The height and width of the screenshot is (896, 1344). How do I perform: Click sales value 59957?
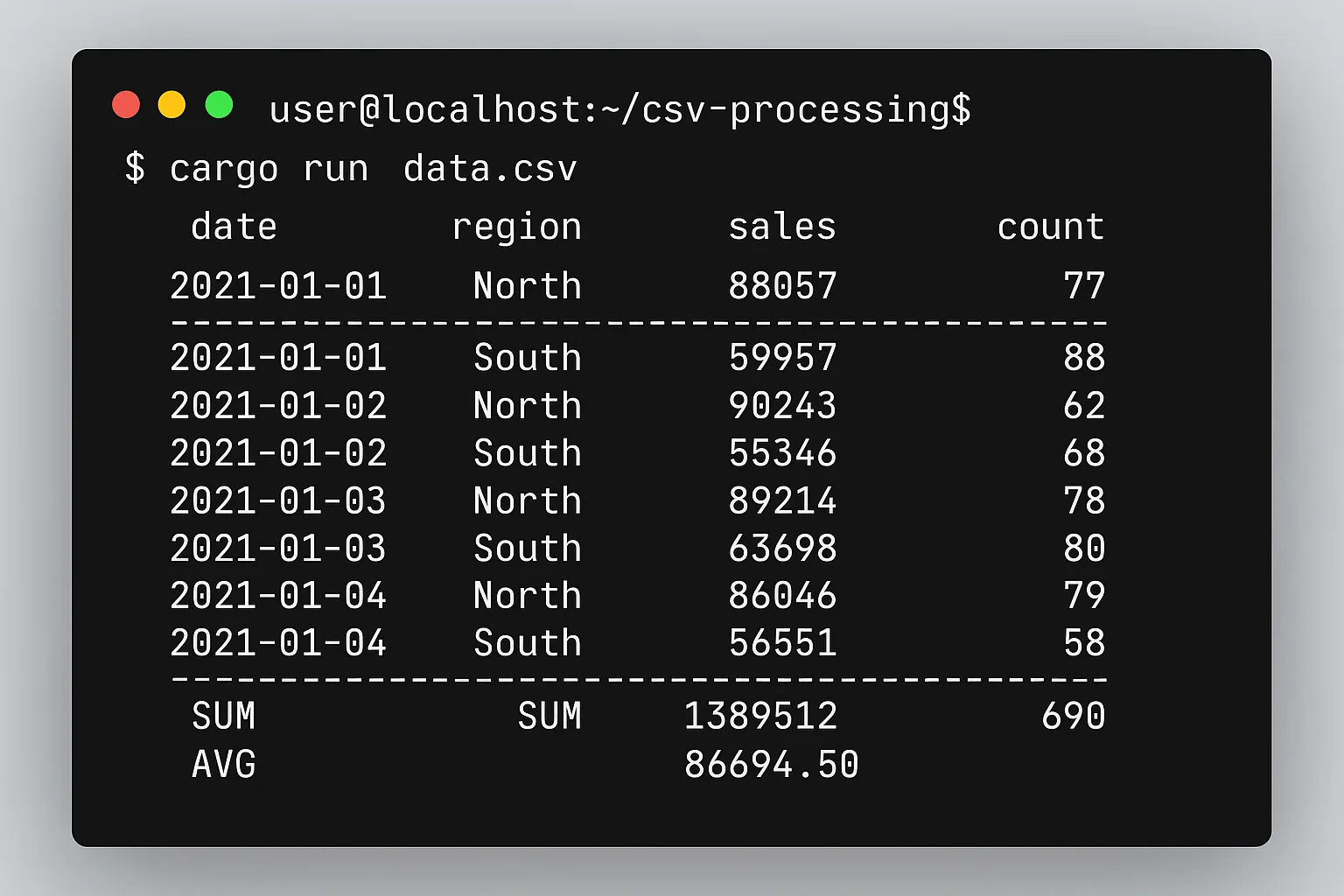pyautogui.click(x=783, y=358)
